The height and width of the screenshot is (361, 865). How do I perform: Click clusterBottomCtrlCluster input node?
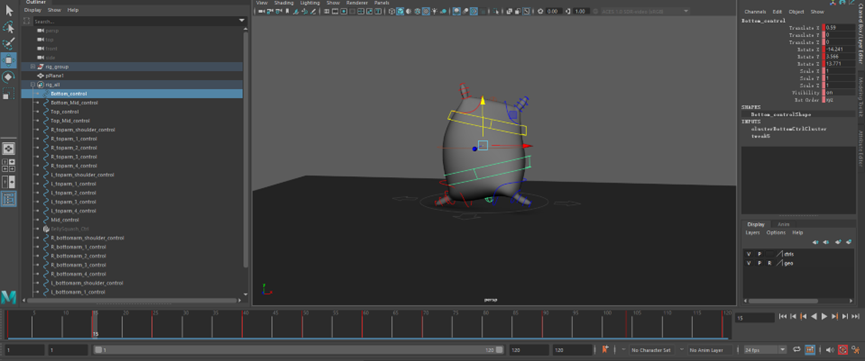tap(788, 129)
